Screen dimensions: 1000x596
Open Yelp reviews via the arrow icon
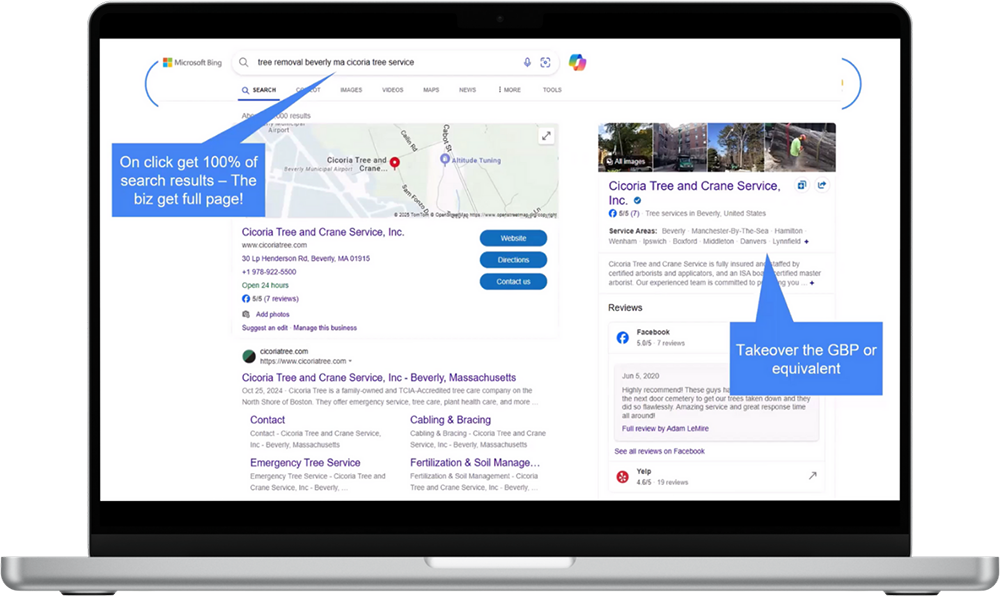coord(812,476)
